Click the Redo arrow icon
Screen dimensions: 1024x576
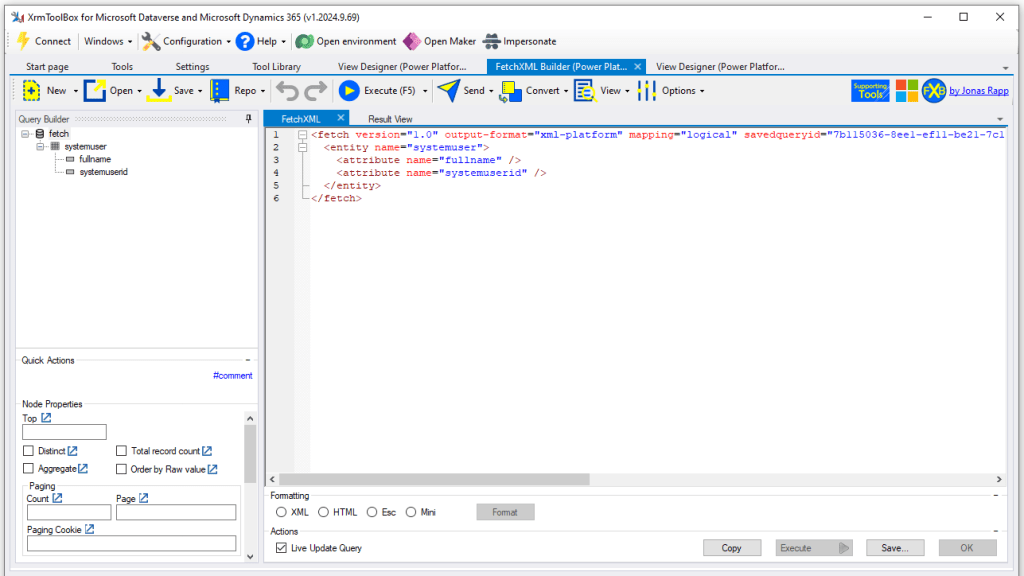click(x=316, y=91)
